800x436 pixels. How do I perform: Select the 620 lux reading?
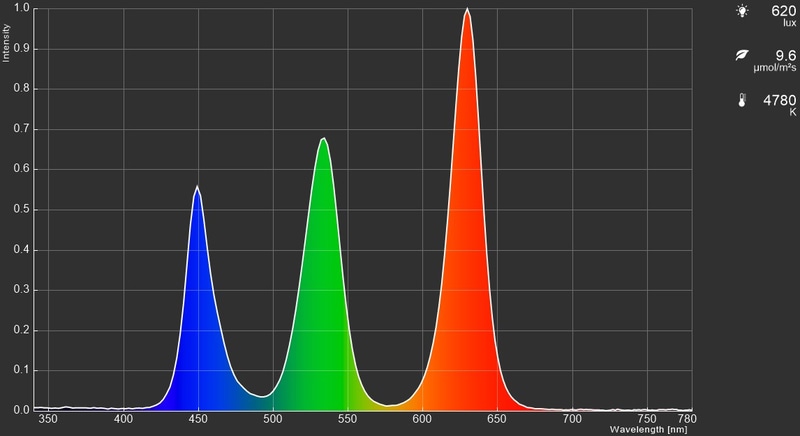point(783,15)
